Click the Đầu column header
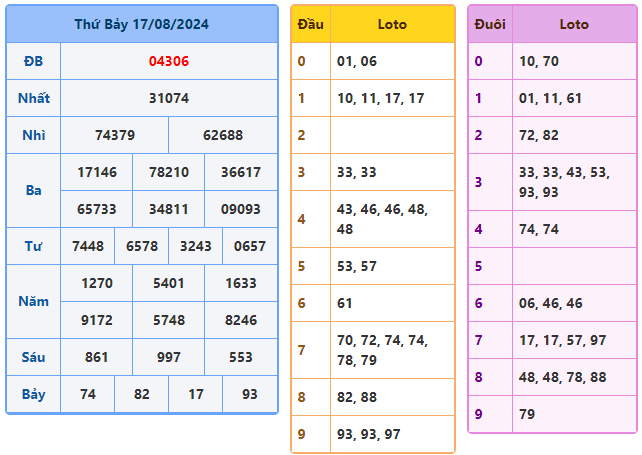 point(310,24)
